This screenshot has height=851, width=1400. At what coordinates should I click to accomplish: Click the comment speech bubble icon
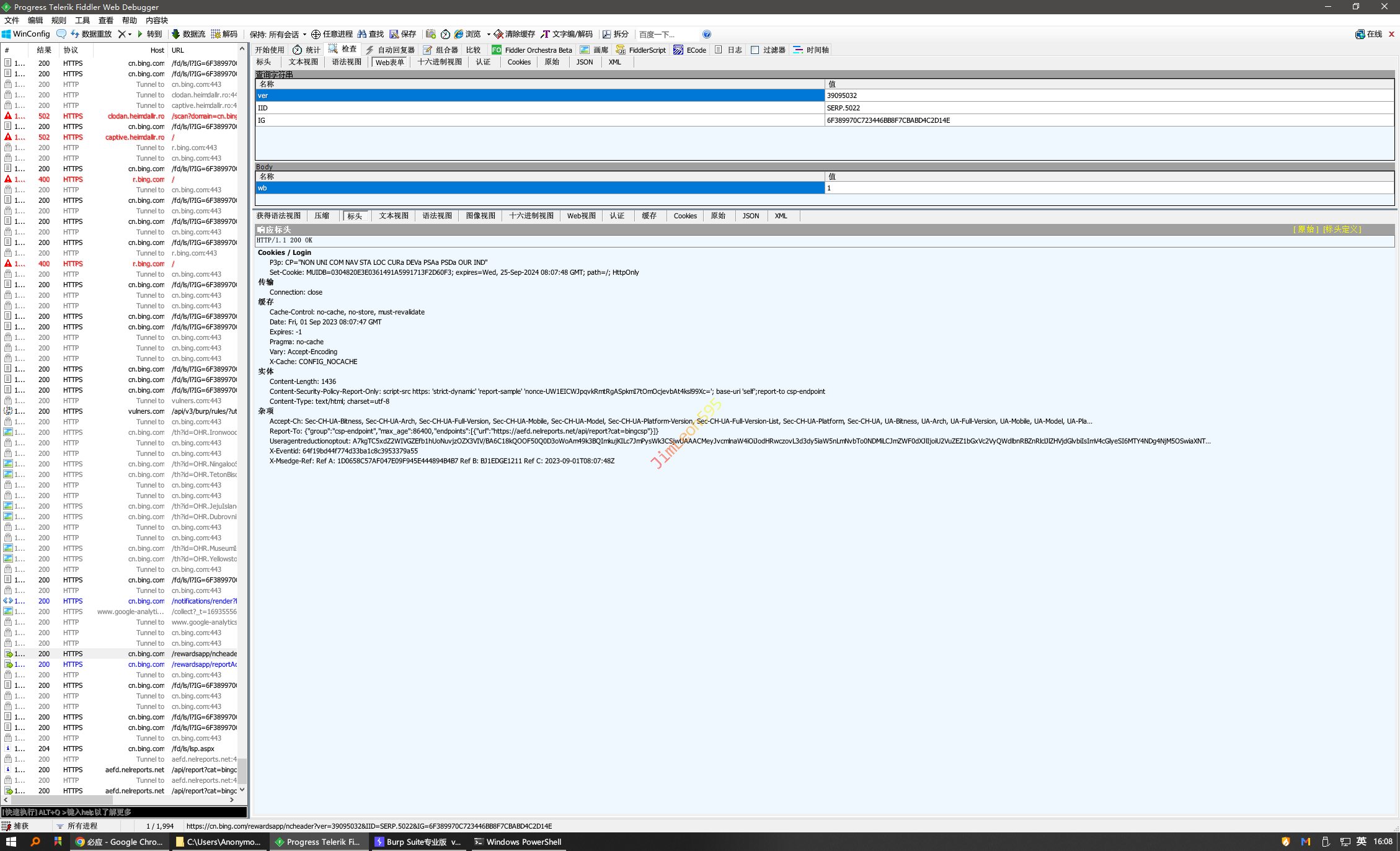61,34
